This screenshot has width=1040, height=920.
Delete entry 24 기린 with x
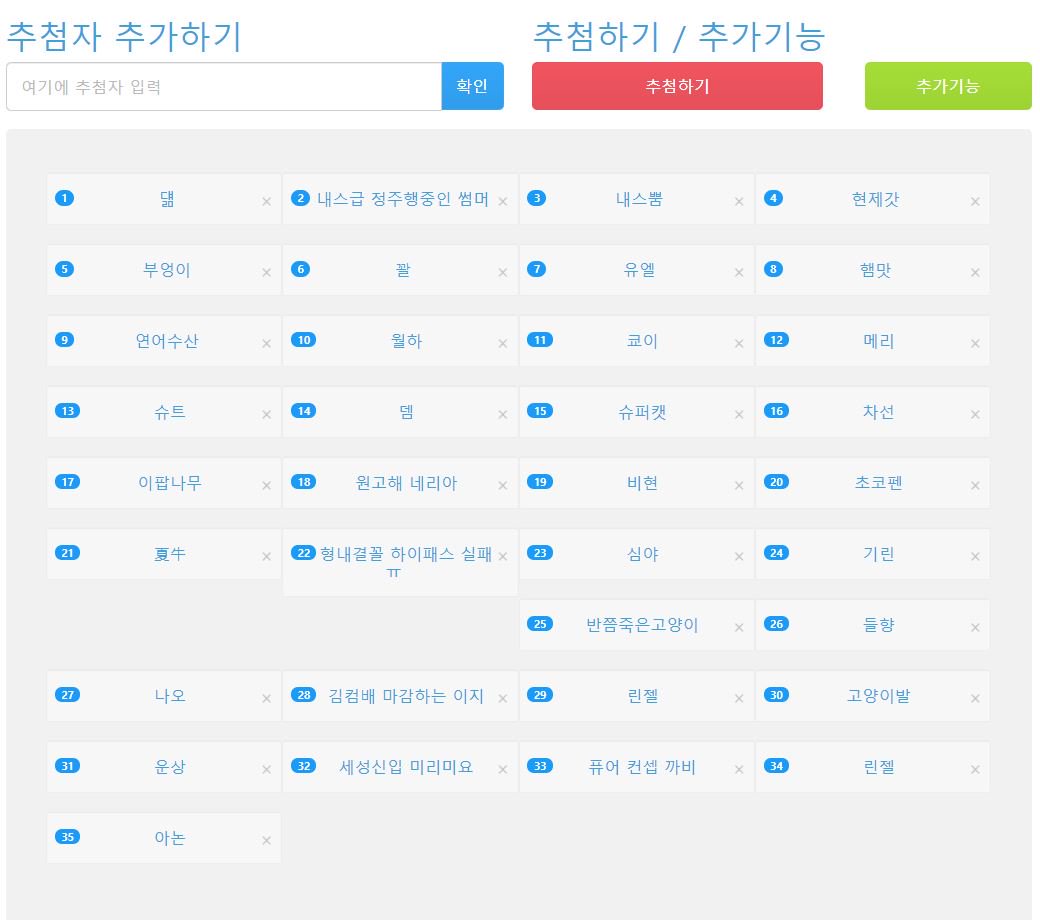point(975,557)
